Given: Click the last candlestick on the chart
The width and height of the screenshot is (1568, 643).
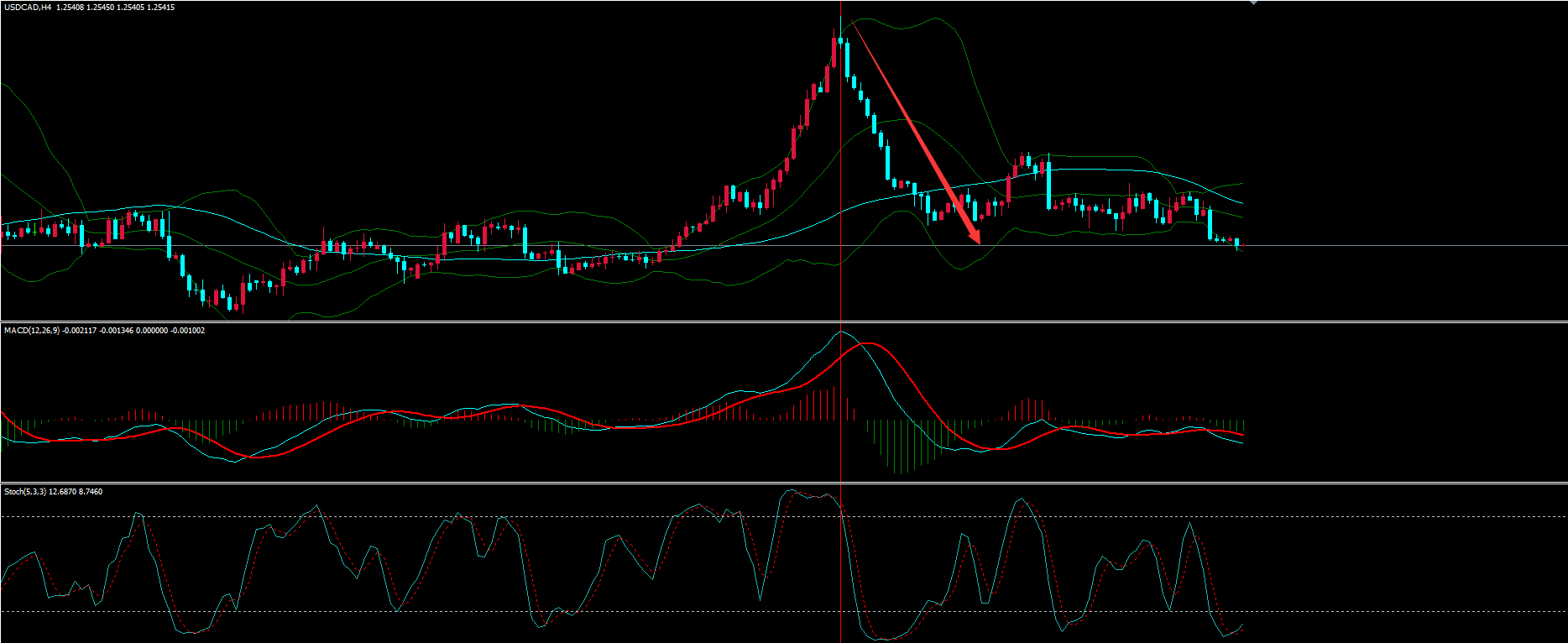Looking at the screenshot, I should 1236,243.
